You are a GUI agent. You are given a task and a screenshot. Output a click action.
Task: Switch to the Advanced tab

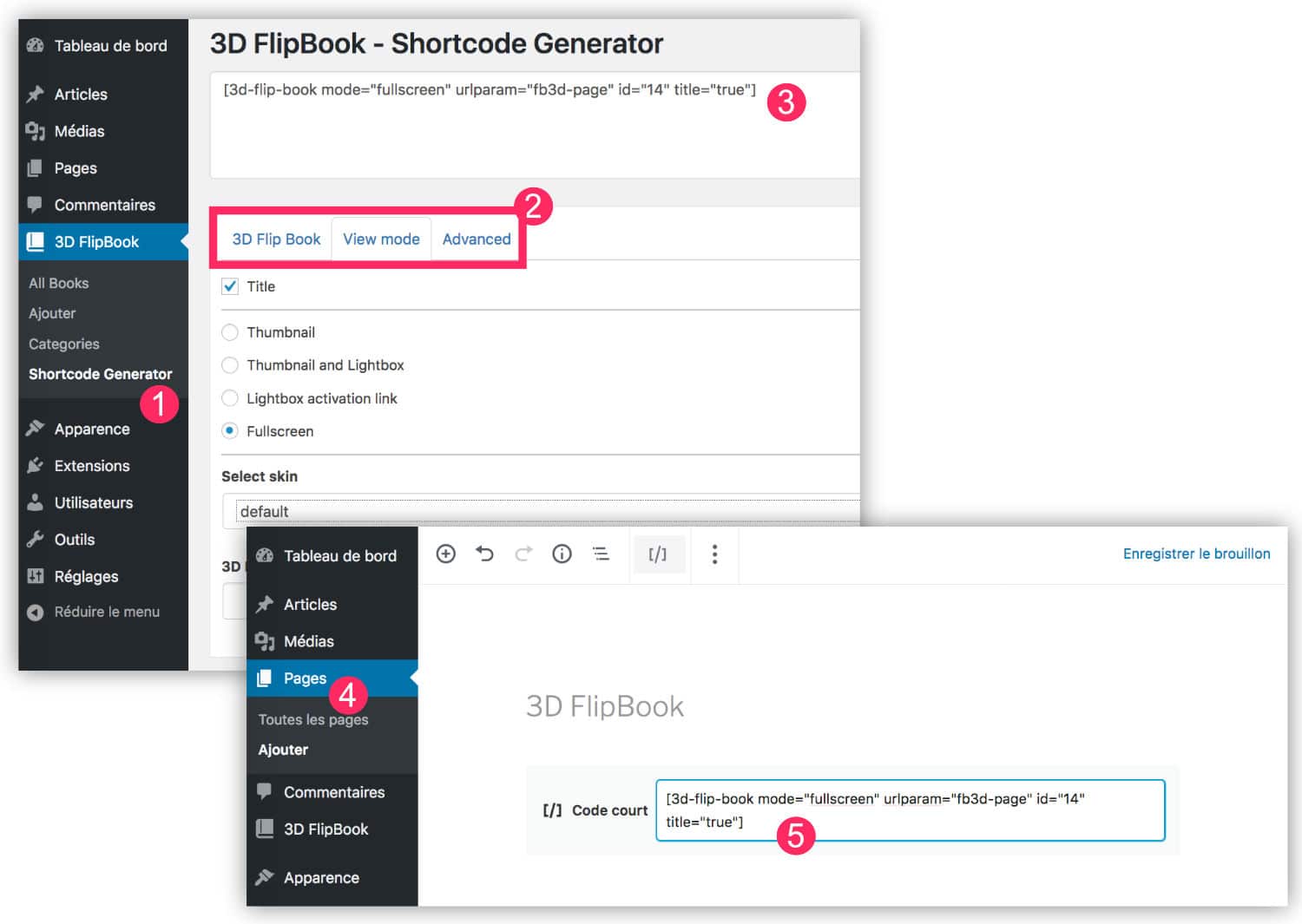click(x=477, y=239)
